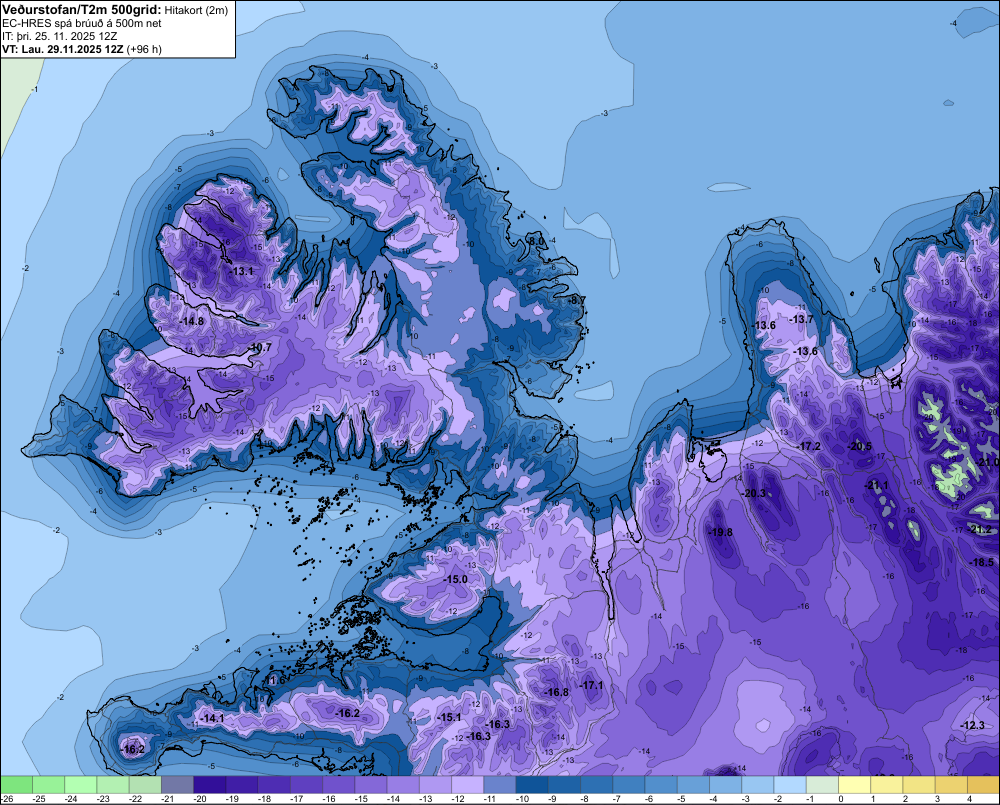The width and height of the screenshot is (1000, 805).
Task: Click the -12.3 temperature value on map
Action: click(x=973, y=725)
